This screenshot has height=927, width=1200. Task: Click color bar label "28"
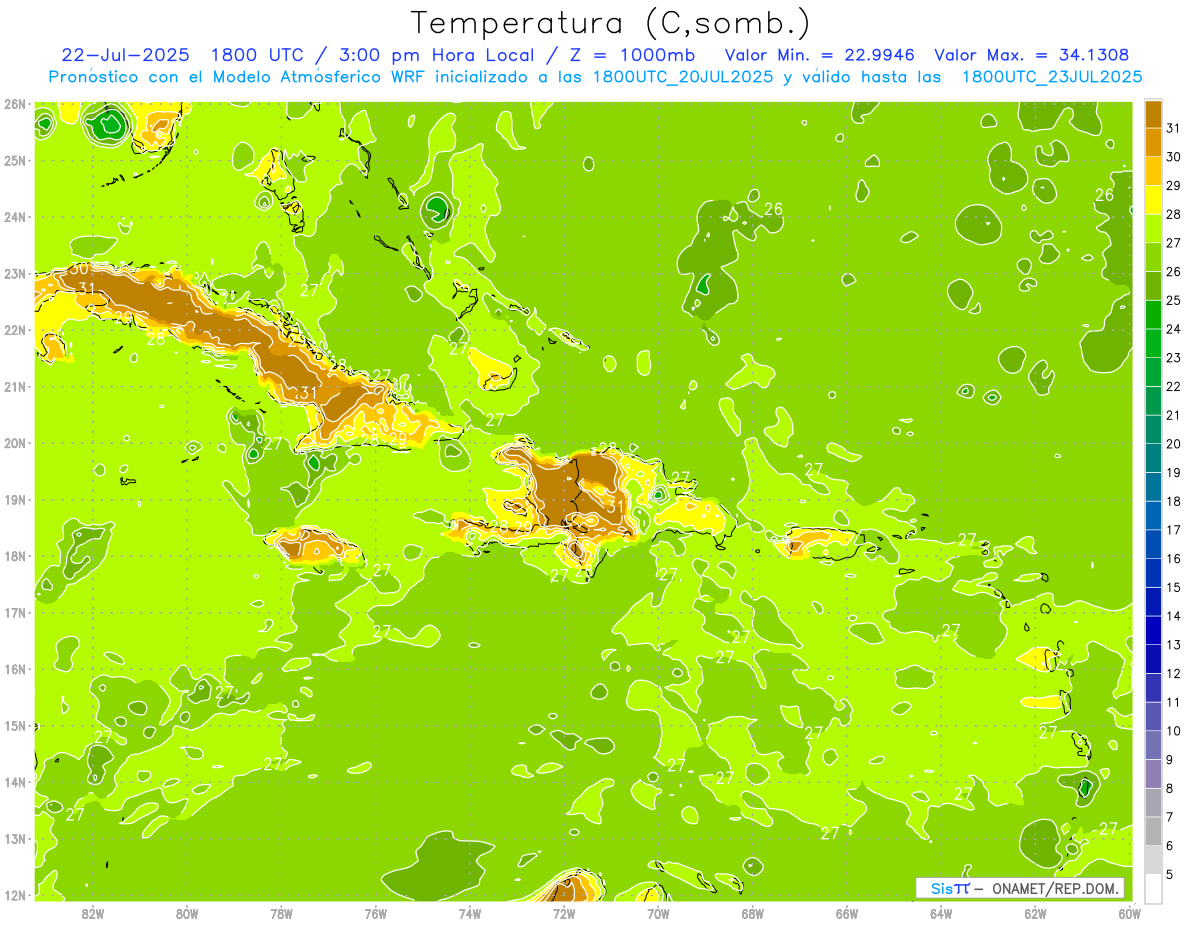[x=1174, y=214]
